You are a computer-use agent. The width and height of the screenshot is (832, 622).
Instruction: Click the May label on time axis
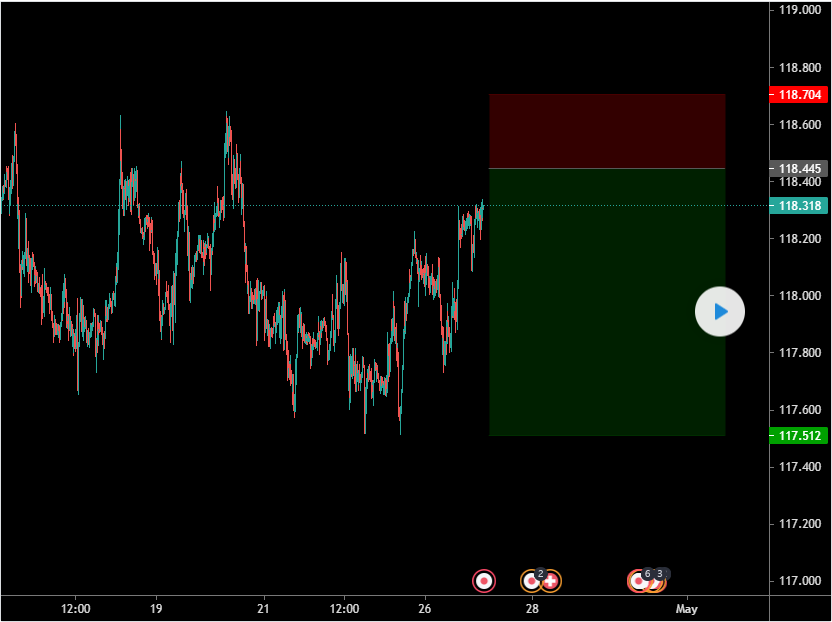pyautogui.click(x=686, y=608)
